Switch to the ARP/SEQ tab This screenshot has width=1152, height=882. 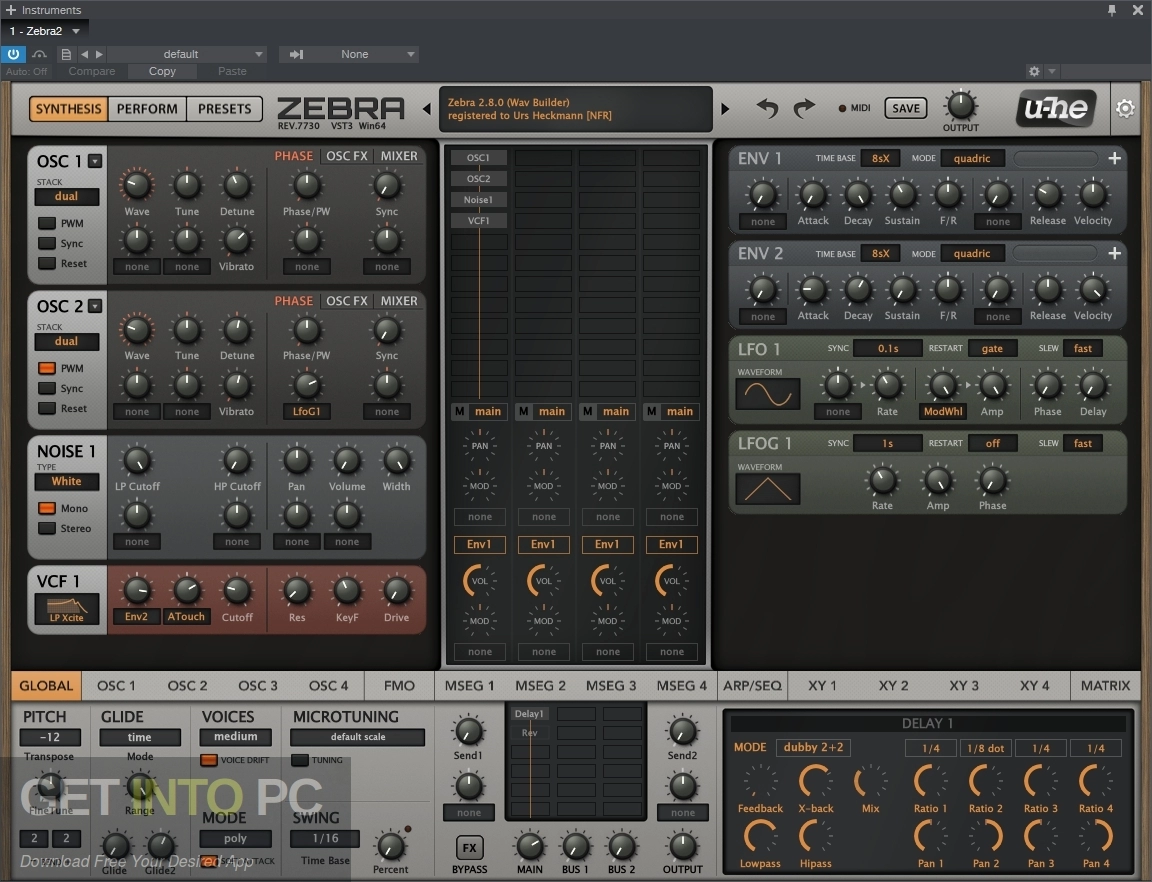coord(751,685)
